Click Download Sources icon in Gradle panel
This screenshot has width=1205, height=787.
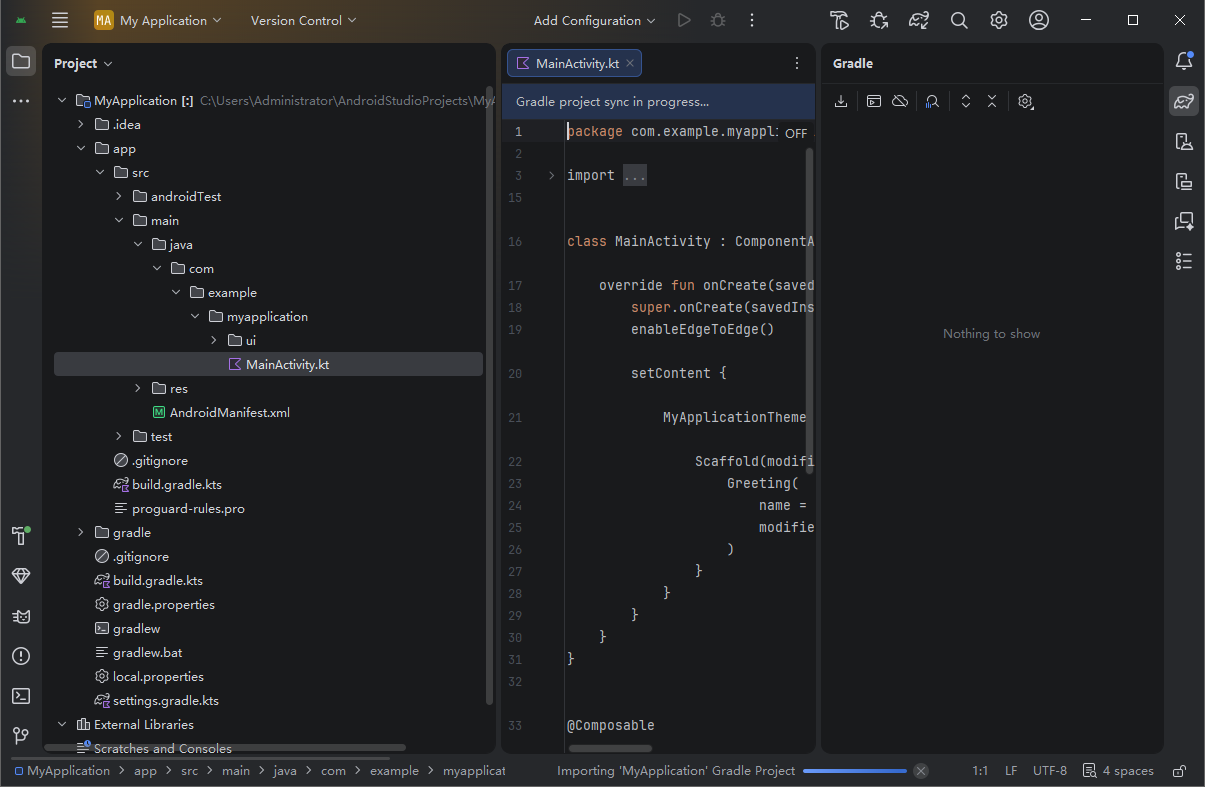(841, 101)
